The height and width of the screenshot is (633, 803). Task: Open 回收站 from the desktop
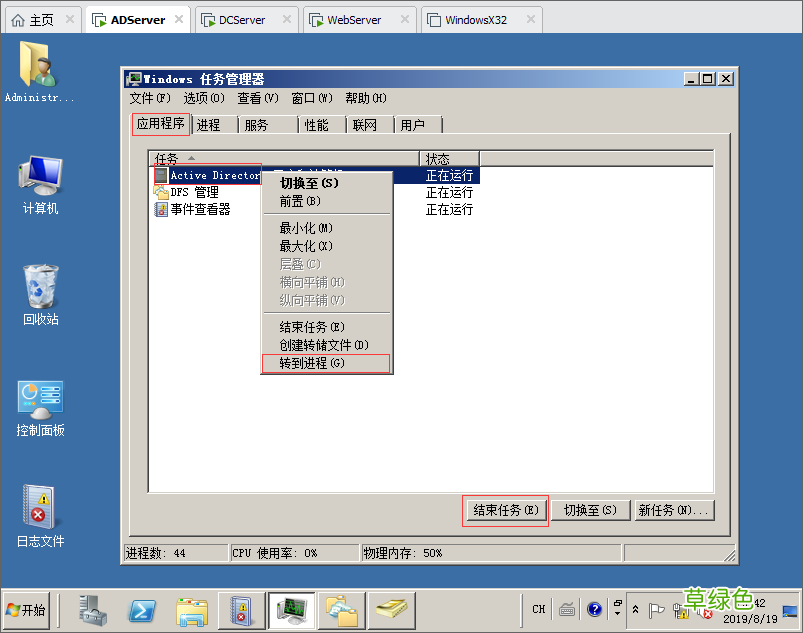click(39, 293)
